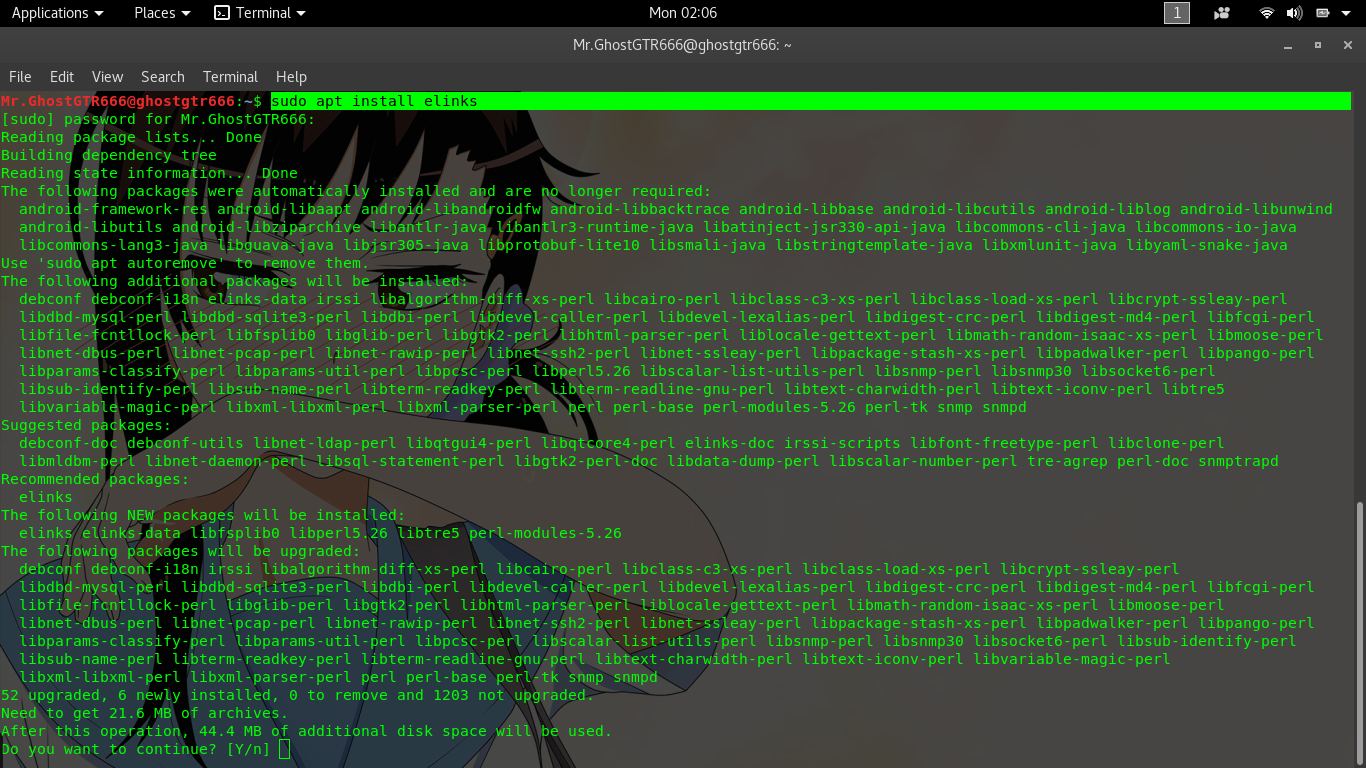Click 'Do you want to continue? [Y/n]' prompt
This screenshot has height=768, width=1366.
(135, 749)
